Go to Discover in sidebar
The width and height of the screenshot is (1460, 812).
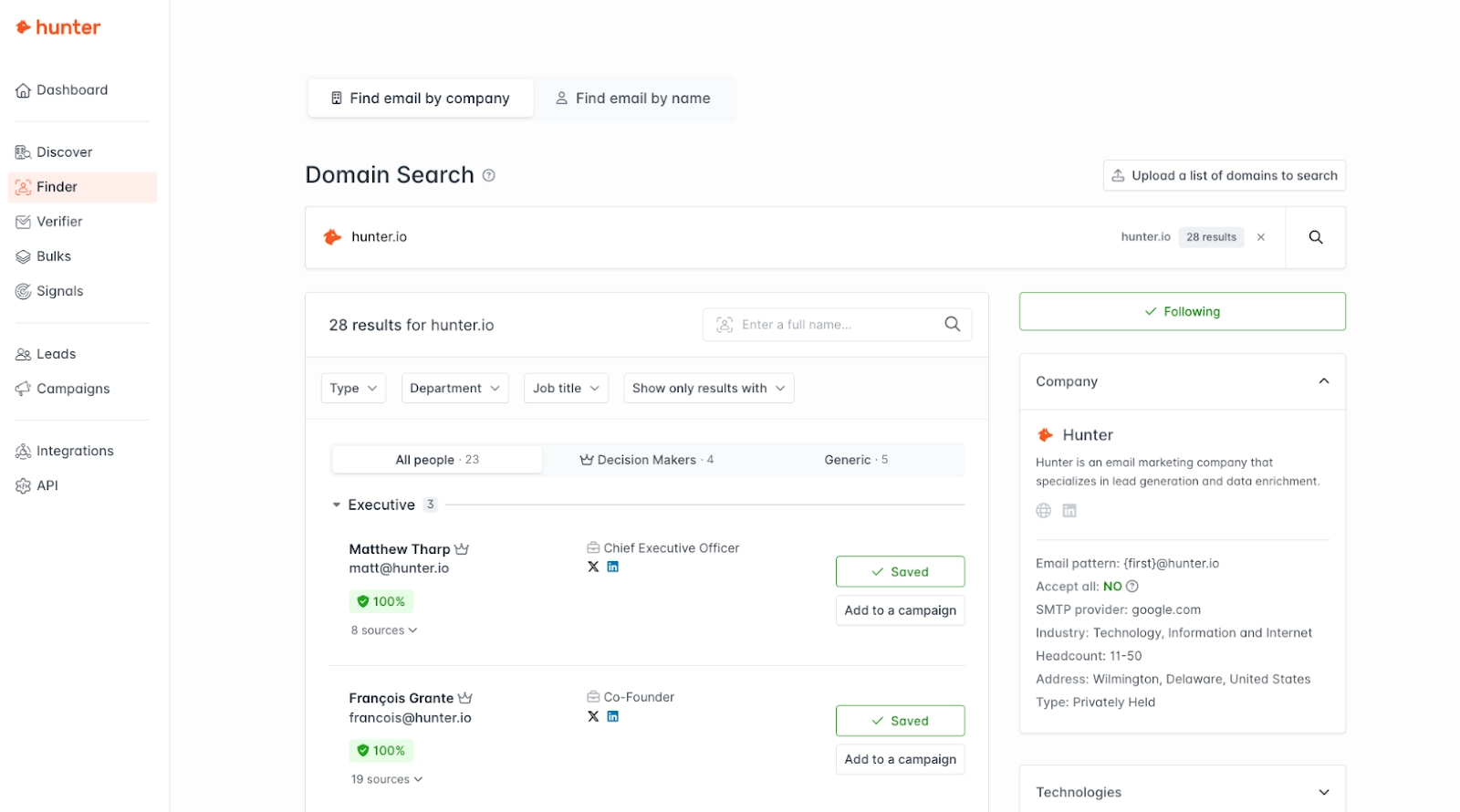pos(55,152)
